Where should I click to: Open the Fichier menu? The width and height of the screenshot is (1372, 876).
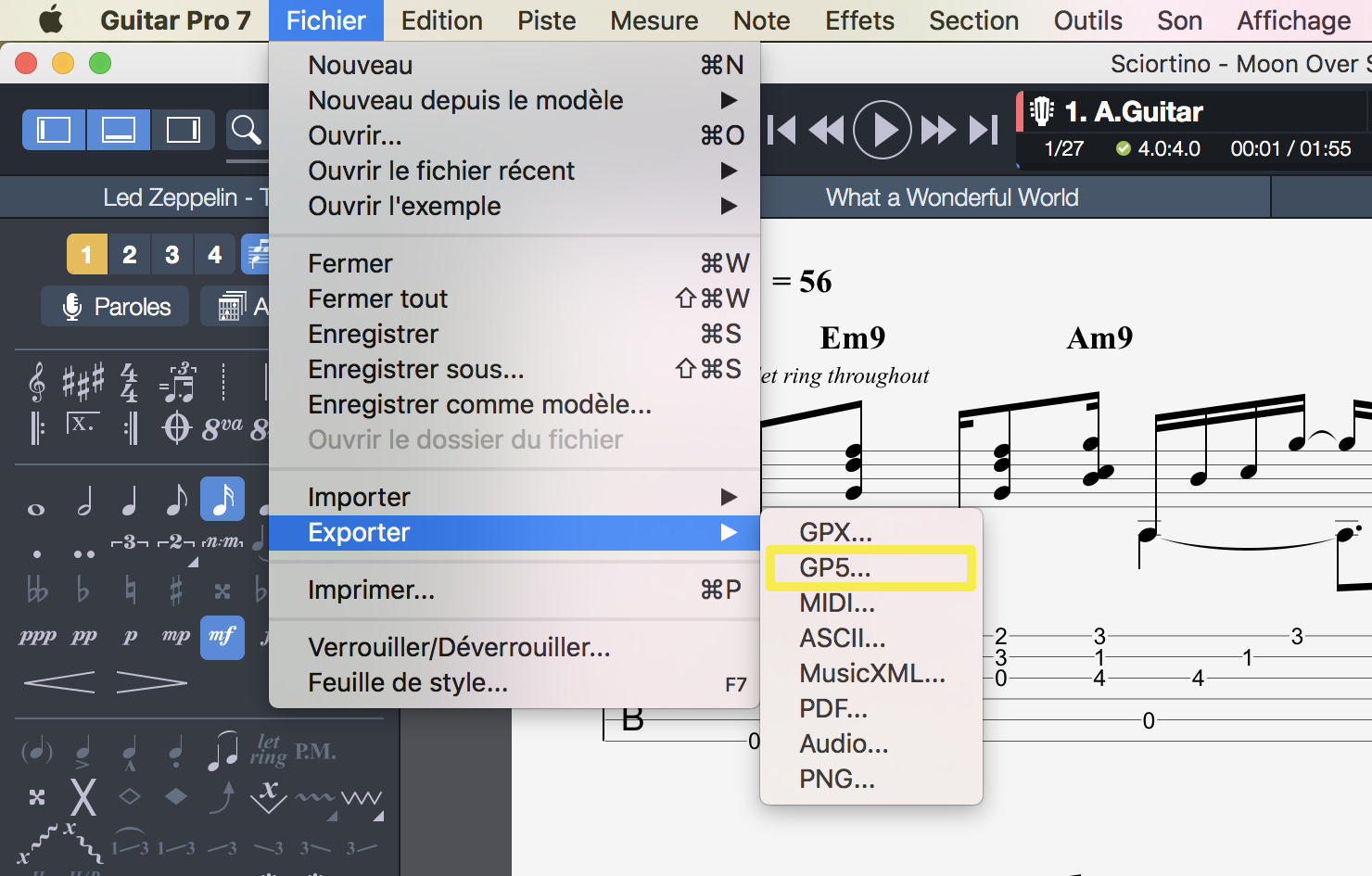(x=326, y=20)
